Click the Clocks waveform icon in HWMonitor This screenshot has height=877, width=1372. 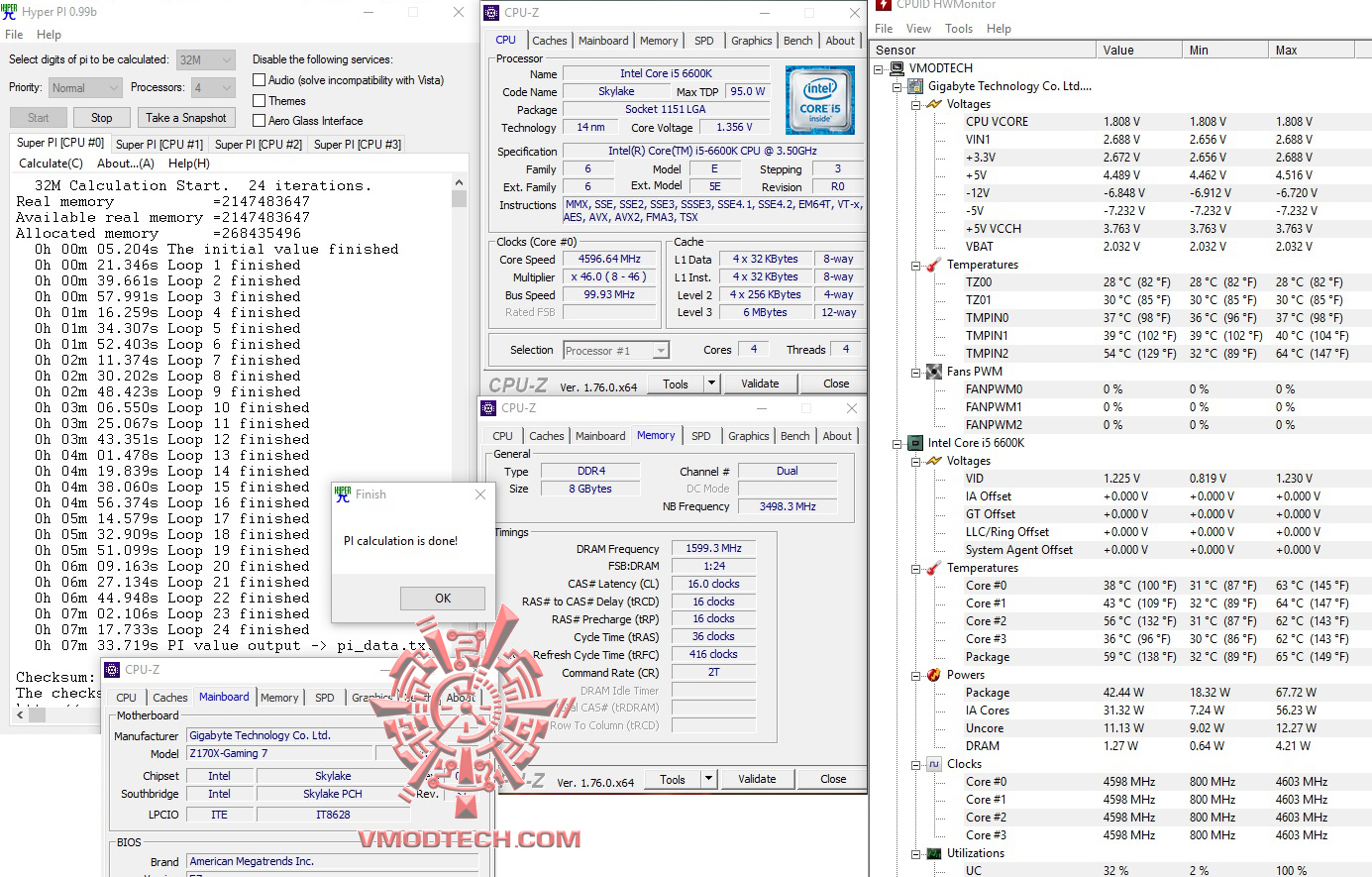(934, 764)
